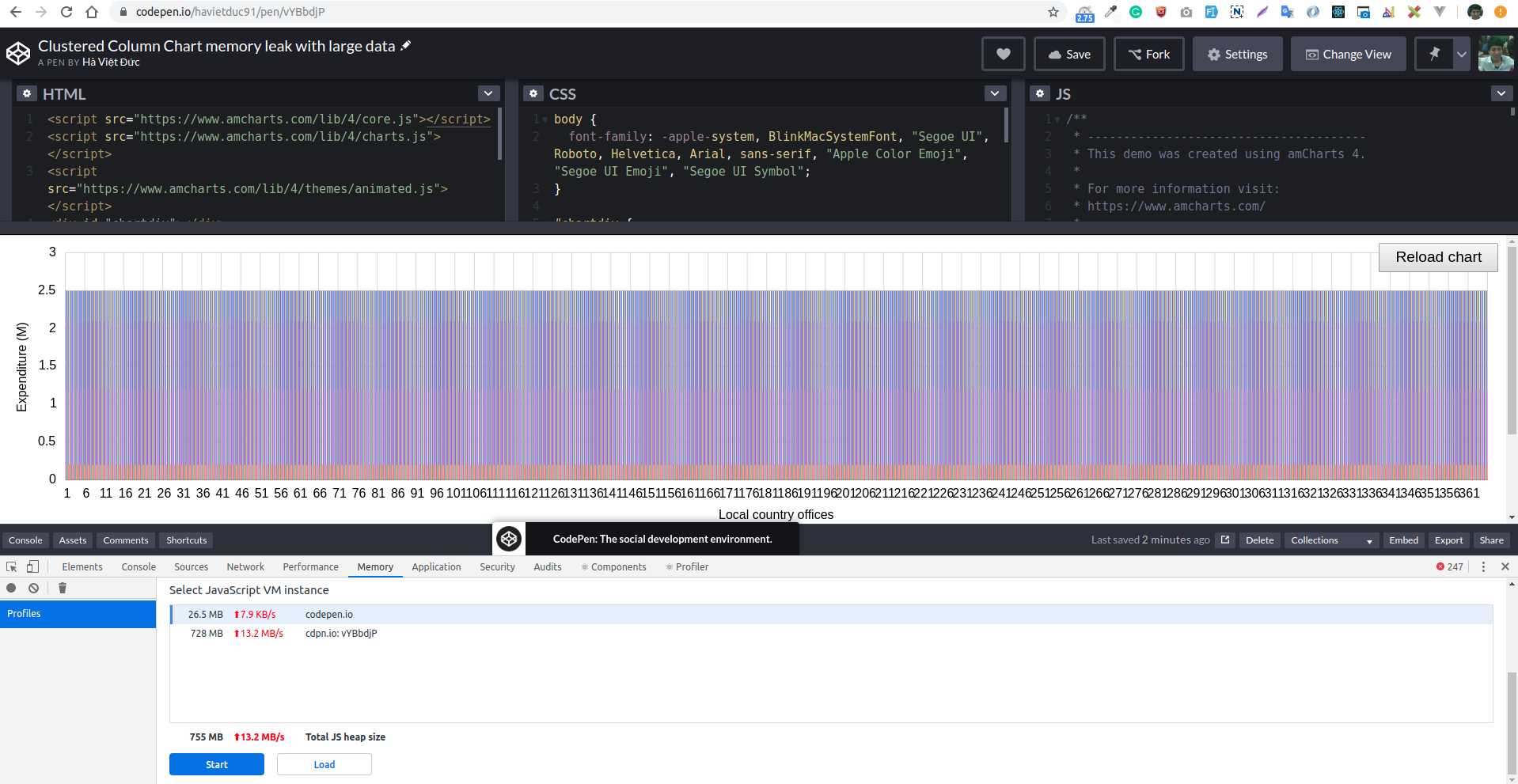Go back using browser back arrow
The height and width of the screenshot is (784, 1518).
point(16,12)
